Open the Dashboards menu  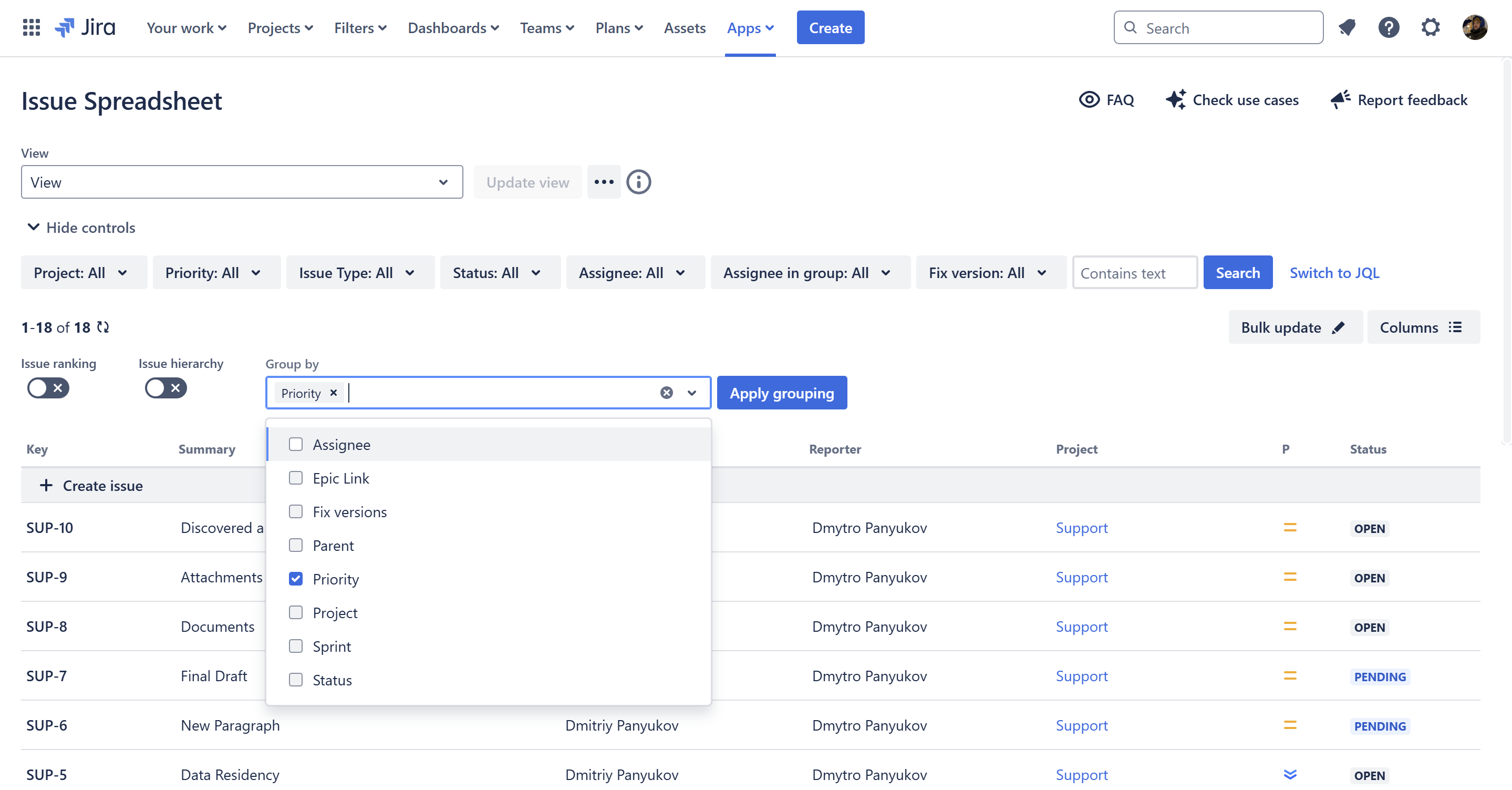tap(453, 28)
